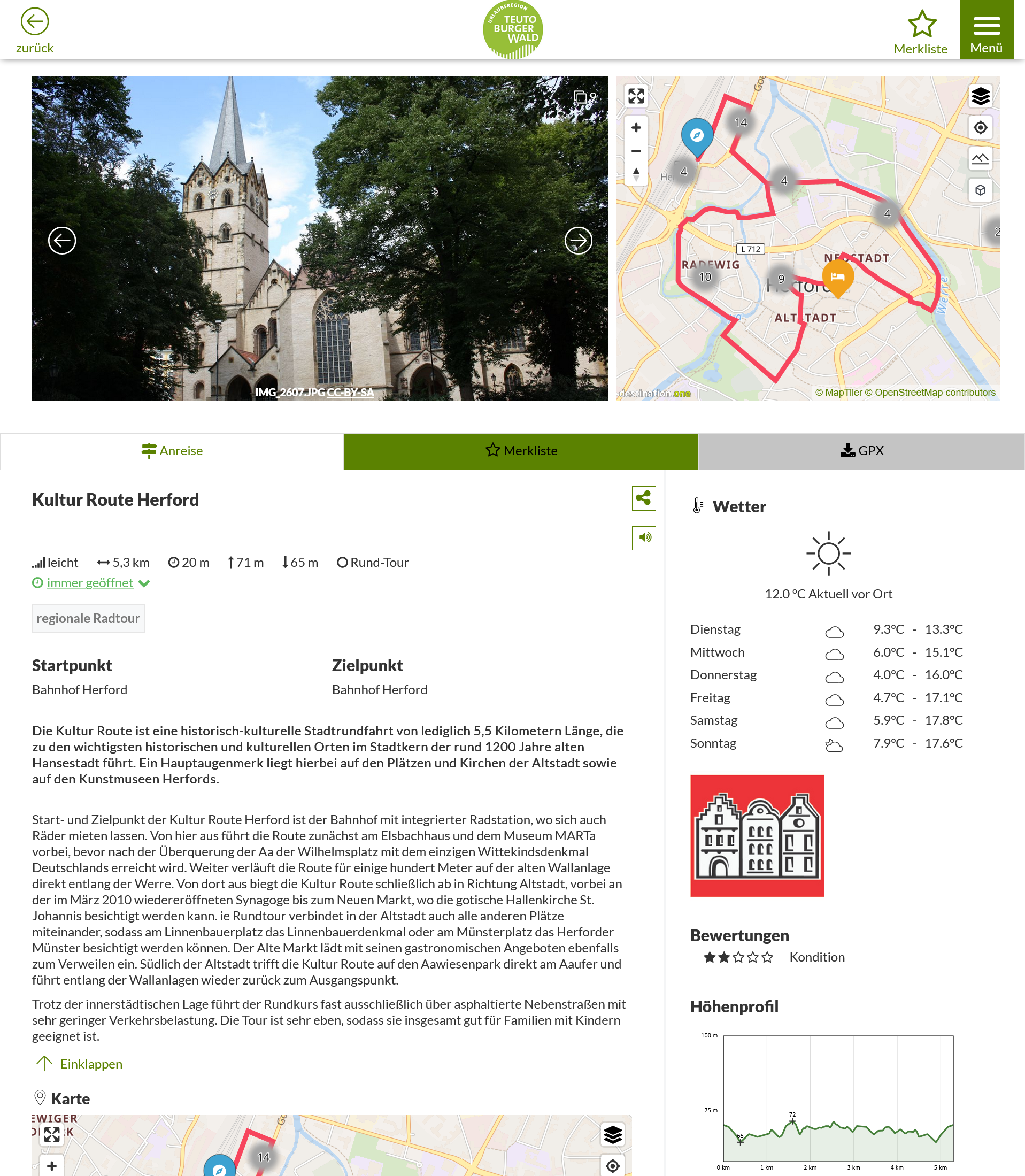Open OpenStreetMap contributors link
The image size is (1025, 1176).
coord(930,393)
